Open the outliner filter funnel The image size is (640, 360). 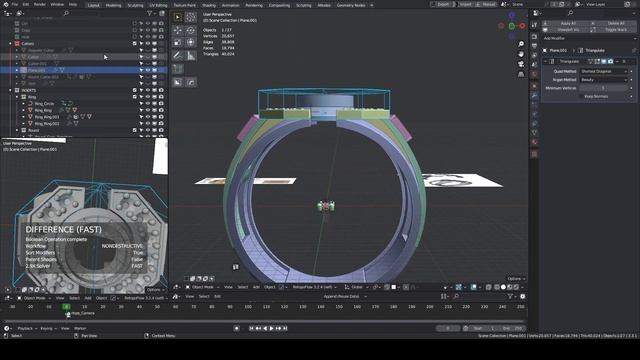[150, 13]
